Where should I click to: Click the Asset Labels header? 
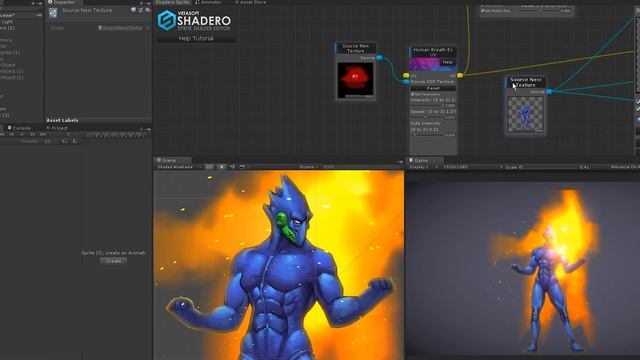click(62, 120)
